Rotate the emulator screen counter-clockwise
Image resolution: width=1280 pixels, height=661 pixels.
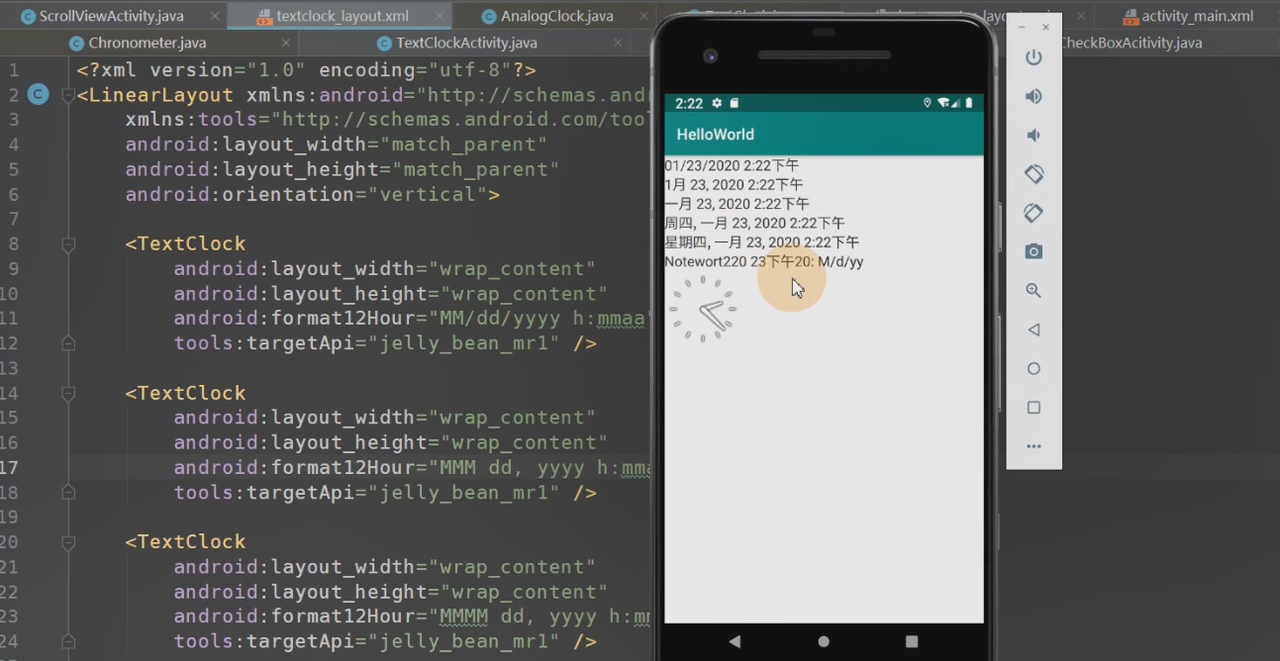click(x=1033, y=173)
